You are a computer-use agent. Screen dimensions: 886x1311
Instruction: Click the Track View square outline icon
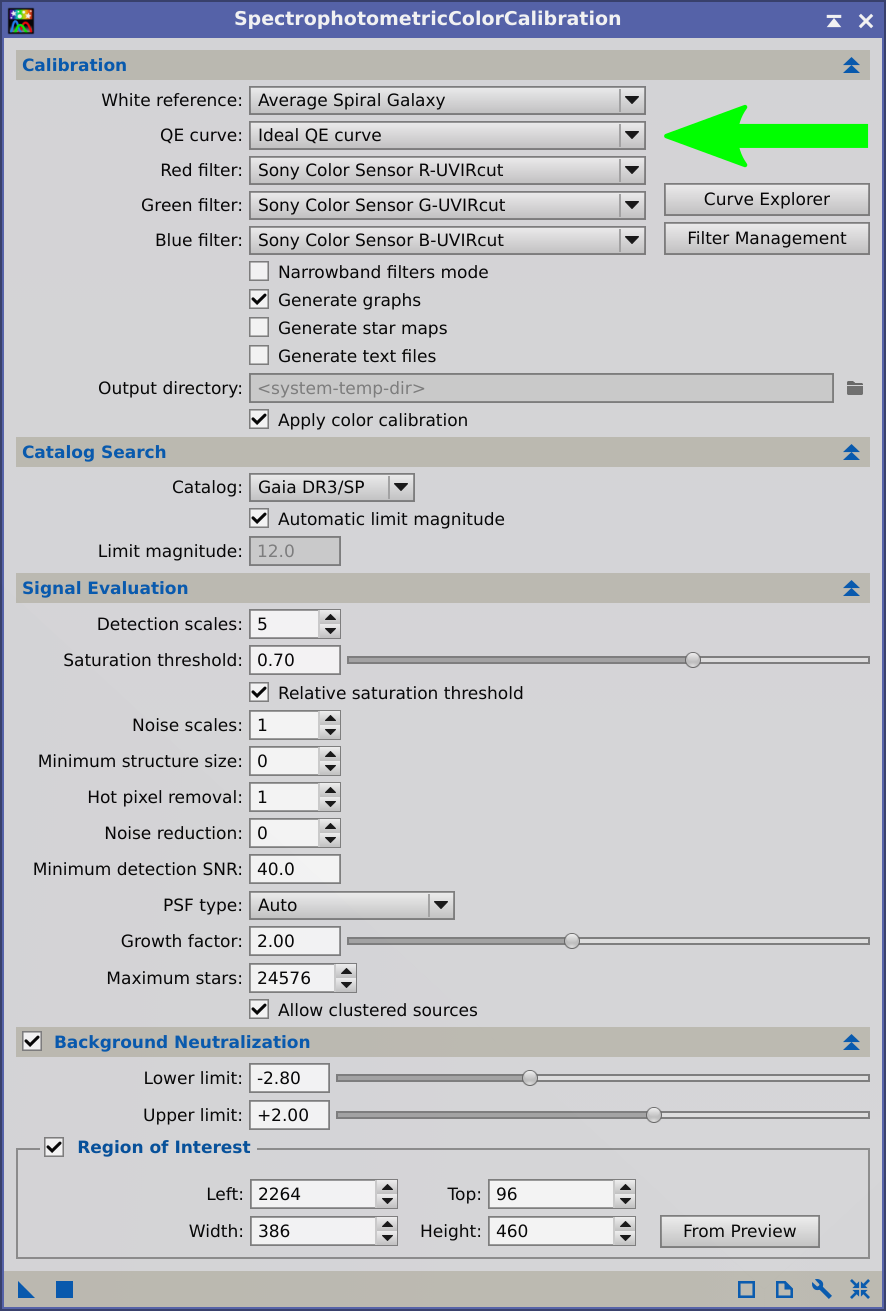(x=746, y=1289)
